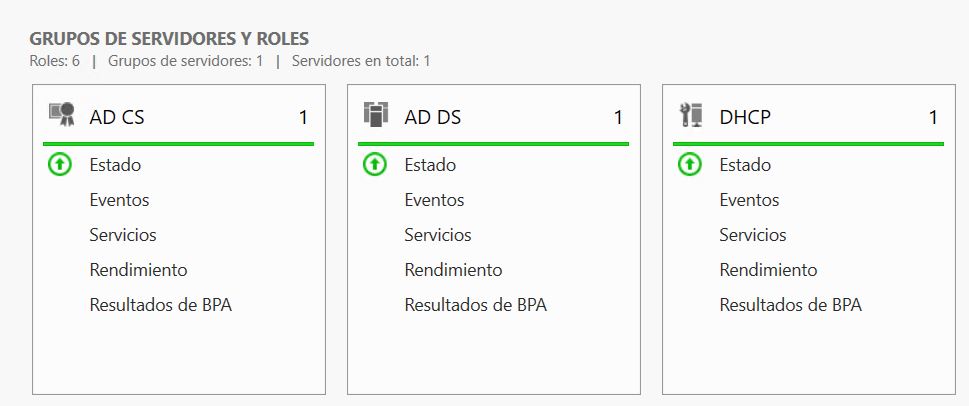Open the AD CS tile title
The image size is (969, 406).
pyautogui.click(x=117, y=117)
